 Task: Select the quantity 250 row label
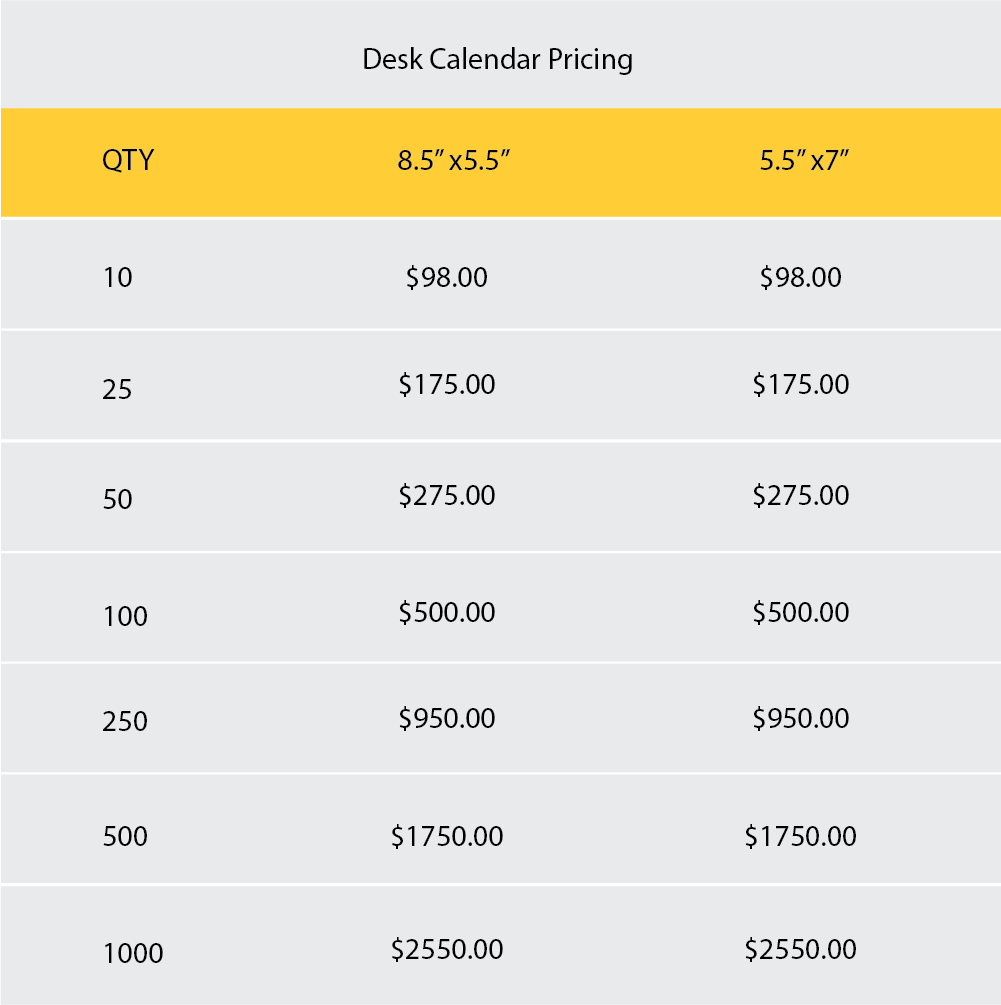[x=125, y=721]
